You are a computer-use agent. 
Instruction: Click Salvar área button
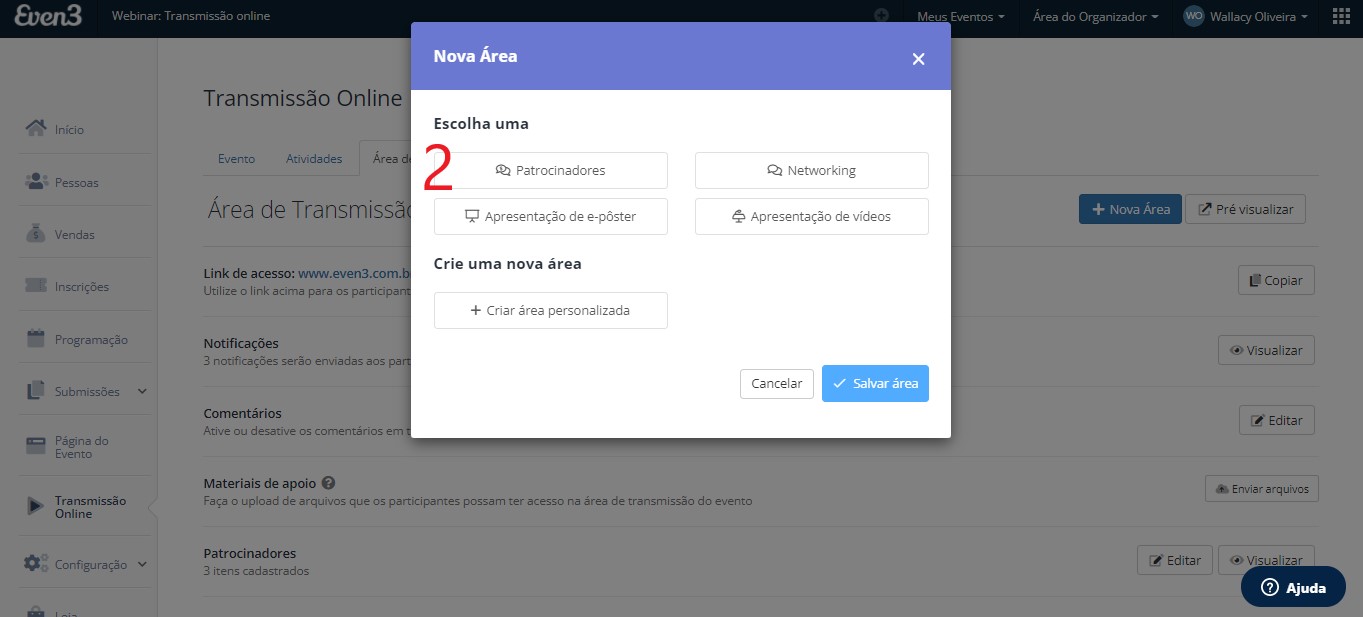875,383
